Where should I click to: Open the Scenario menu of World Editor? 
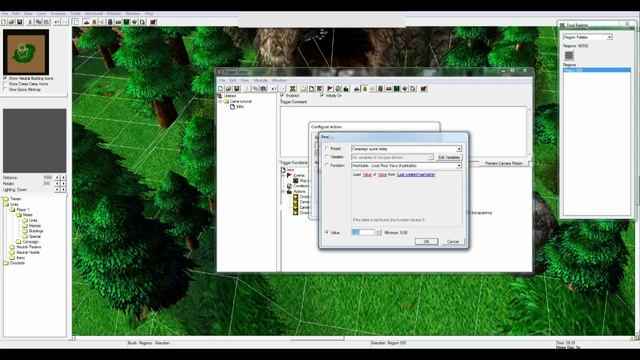[x=58, y=13]
